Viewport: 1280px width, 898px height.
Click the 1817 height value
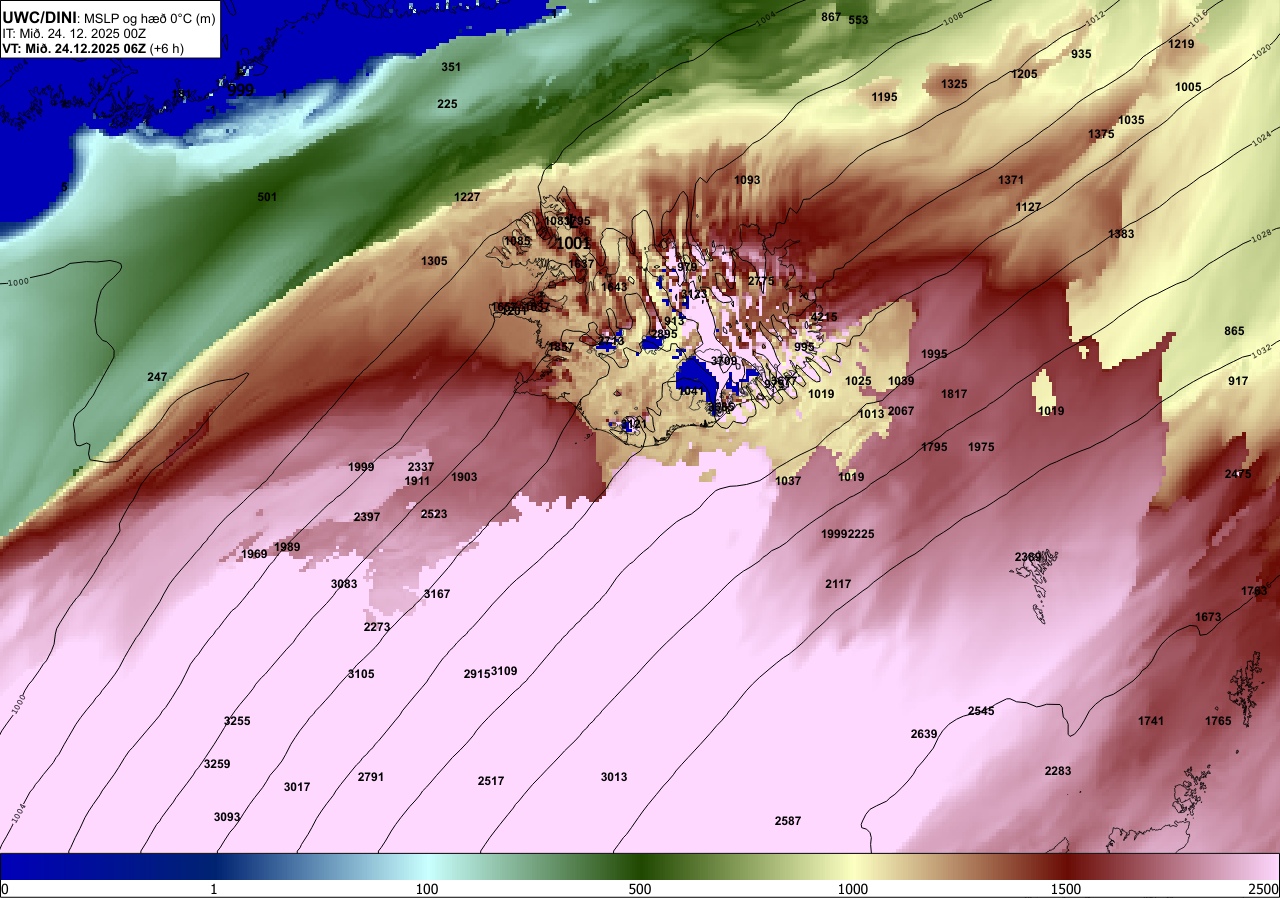954,394
